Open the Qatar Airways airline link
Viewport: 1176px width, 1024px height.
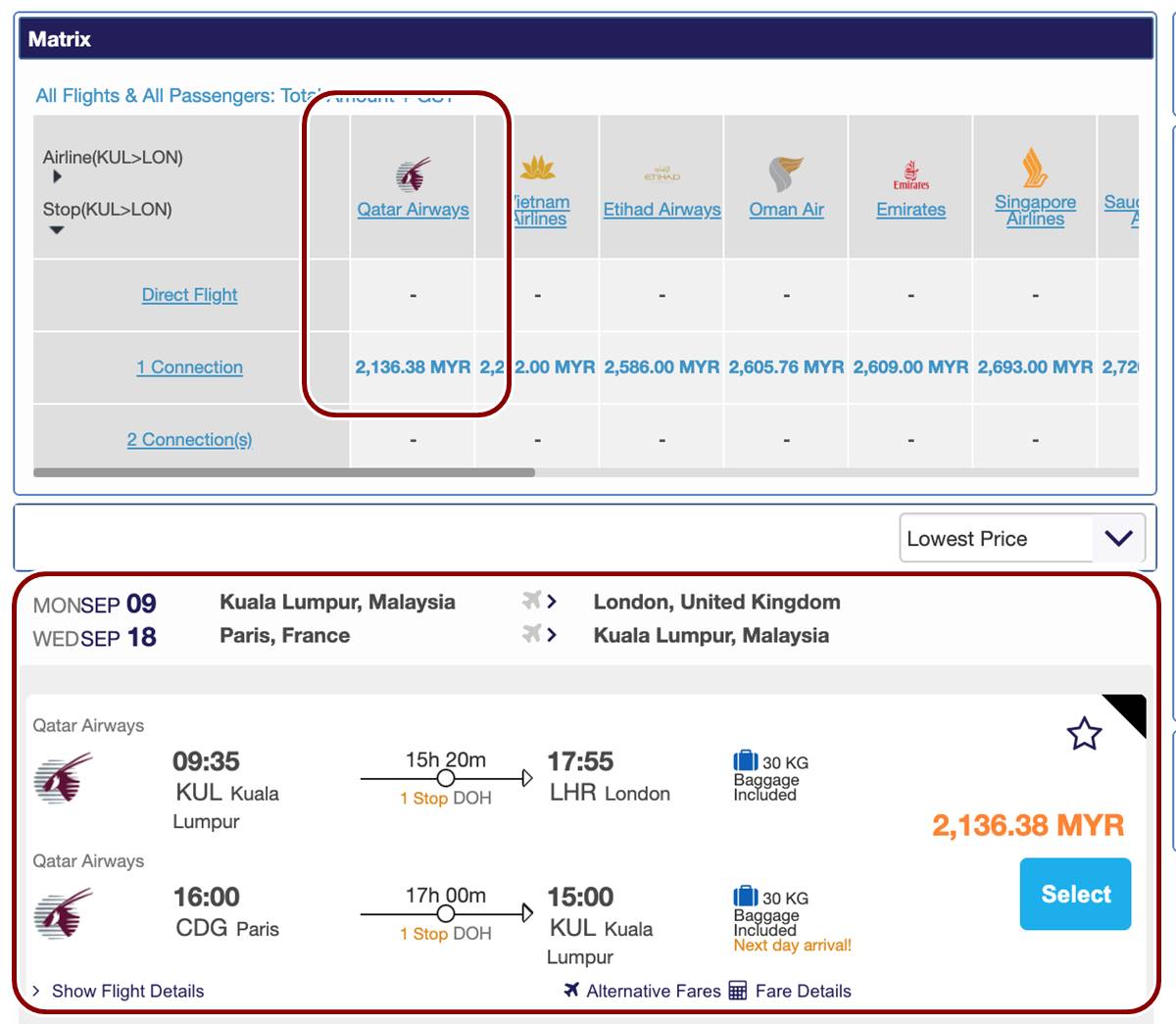(x=413, y=210)
